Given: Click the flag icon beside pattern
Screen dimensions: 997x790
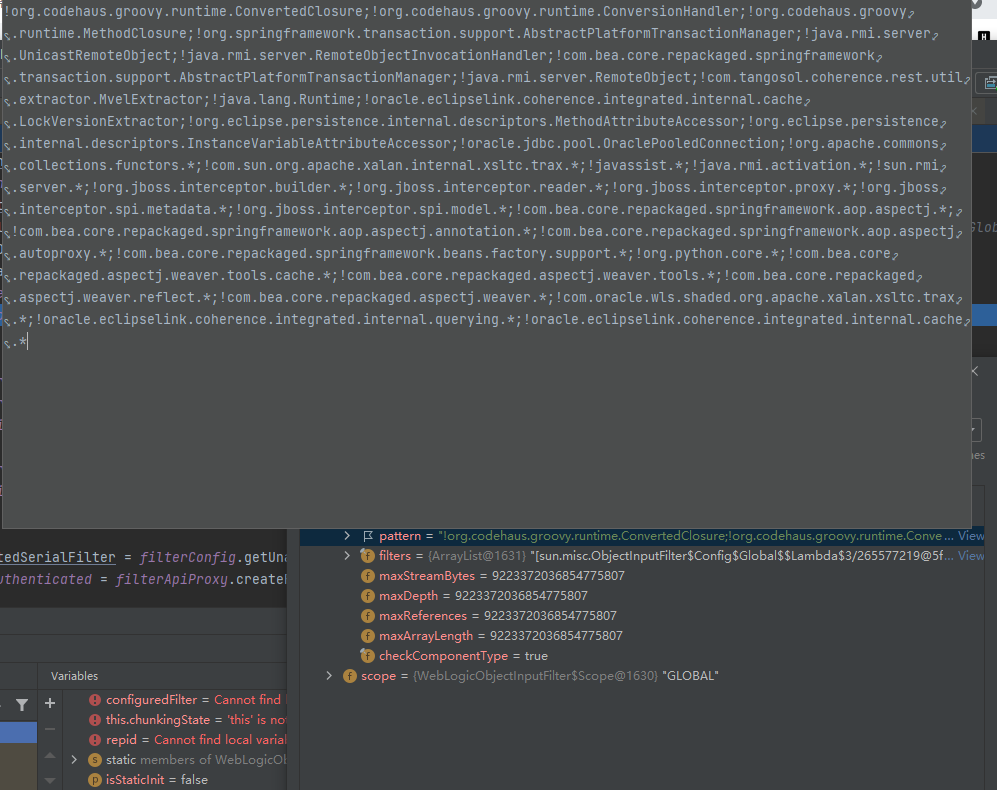Looking at the screenshot, I should click(368, 536).
